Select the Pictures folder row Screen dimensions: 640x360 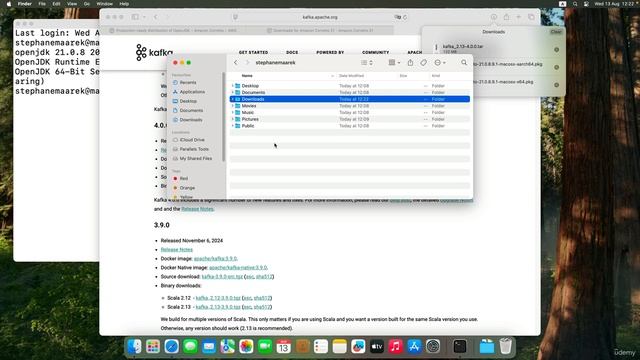click(350, 119)
